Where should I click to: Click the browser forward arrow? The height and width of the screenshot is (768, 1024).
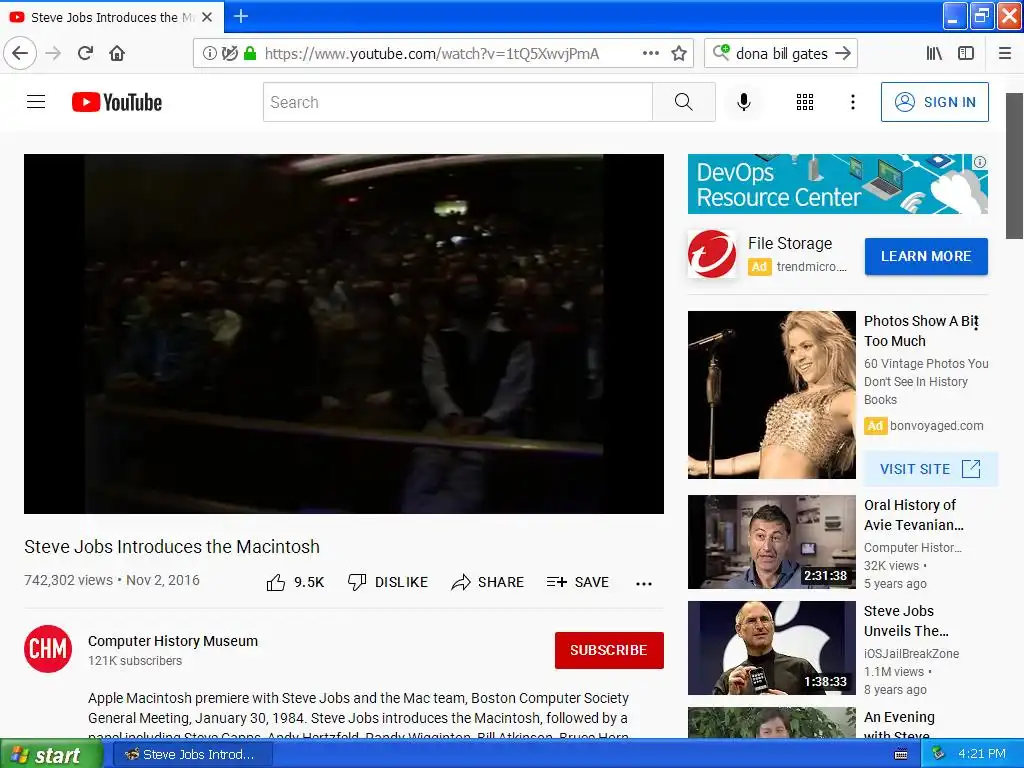coord(53,53)
